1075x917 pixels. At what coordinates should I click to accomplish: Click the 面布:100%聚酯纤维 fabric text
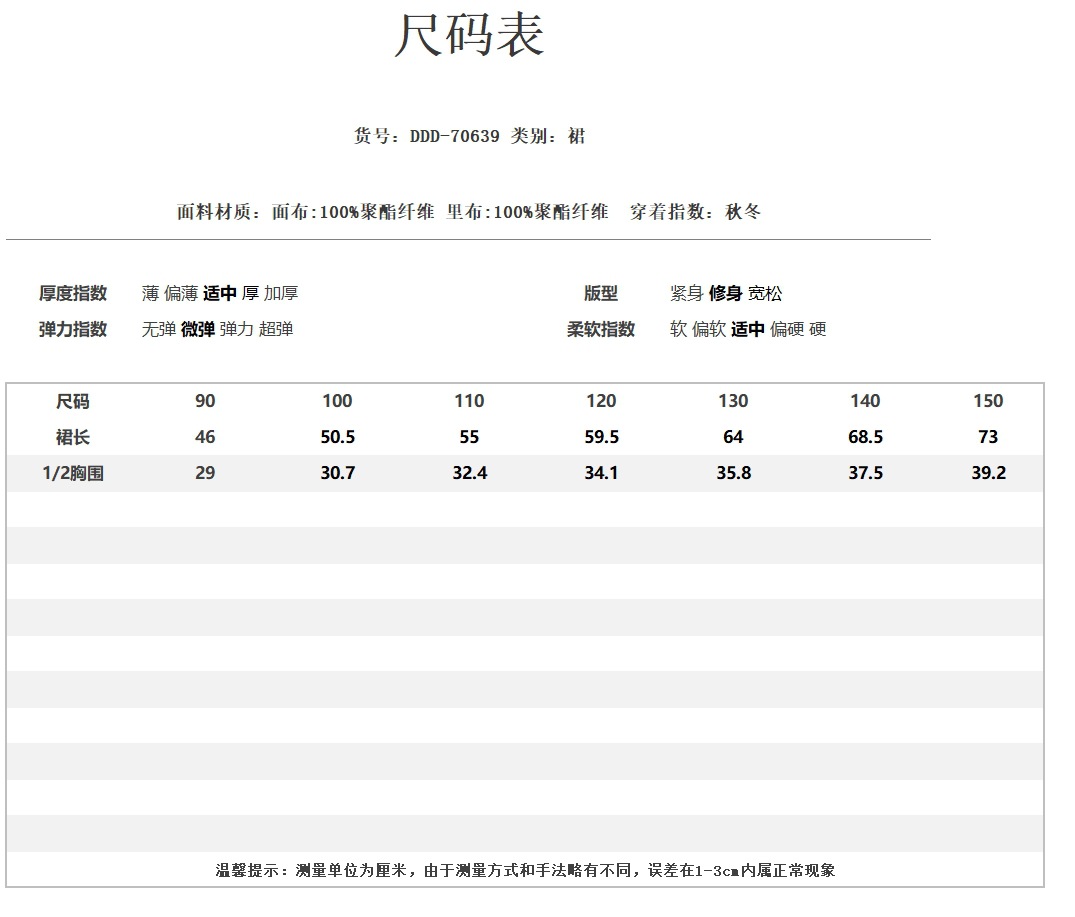coord(353,212)
